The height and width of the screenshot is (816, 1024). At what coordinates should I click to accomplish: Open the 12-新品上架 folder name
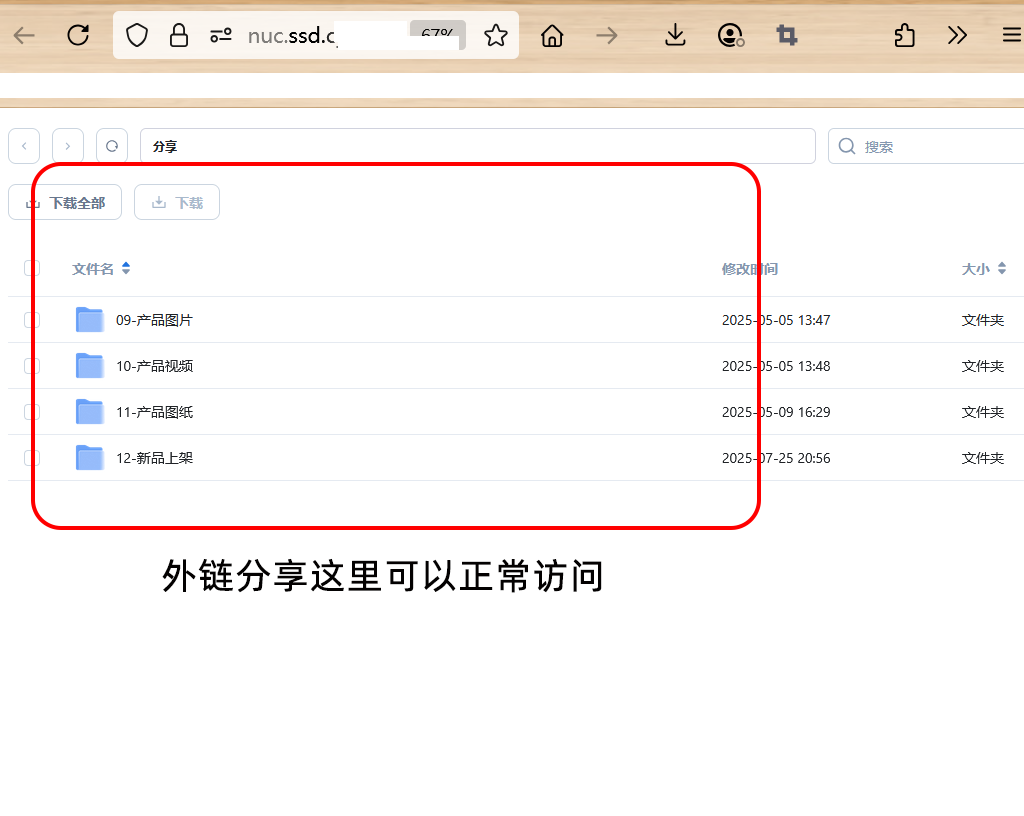154,458
